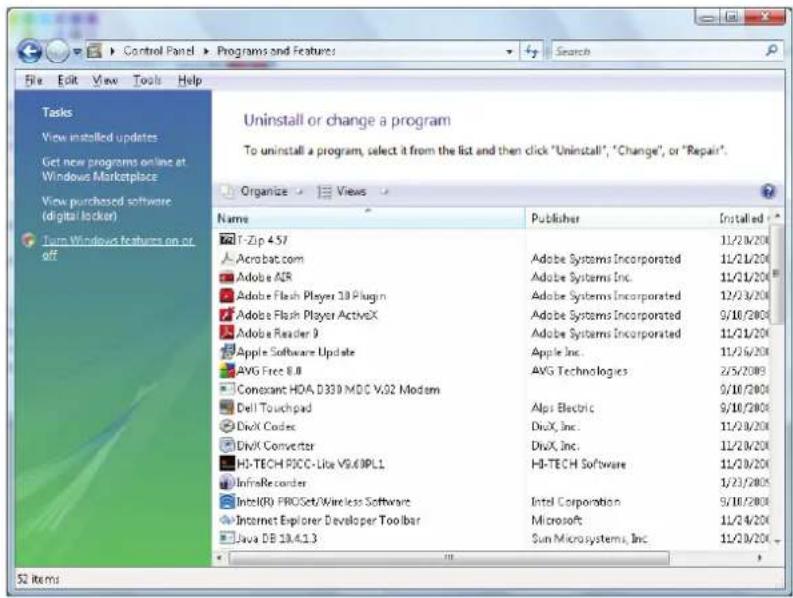This screenshot has height=598, width=793.
Task: Expand the address bar history dropdown
Action: point(509,52)
